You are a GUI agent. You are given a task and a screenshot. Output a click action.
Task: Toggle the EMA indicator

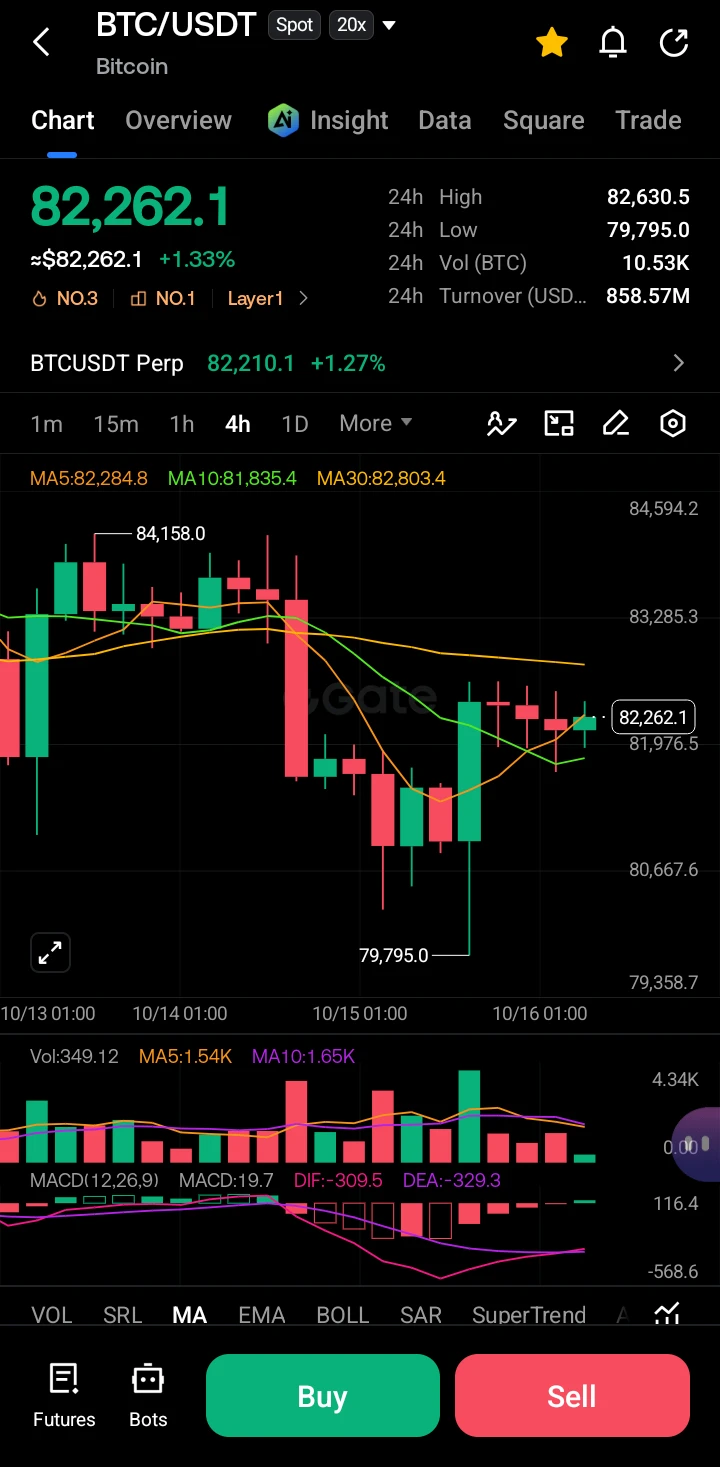click(x=262, y=1314)
